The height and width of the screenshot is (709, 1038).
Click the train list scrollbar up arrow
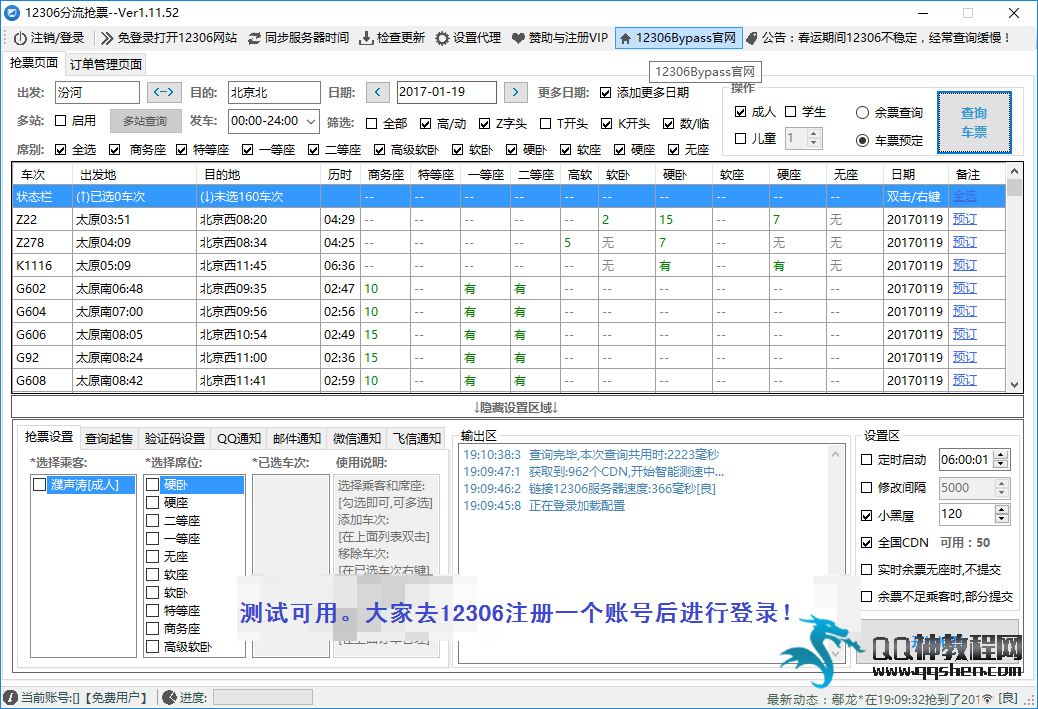point(1014,171)
